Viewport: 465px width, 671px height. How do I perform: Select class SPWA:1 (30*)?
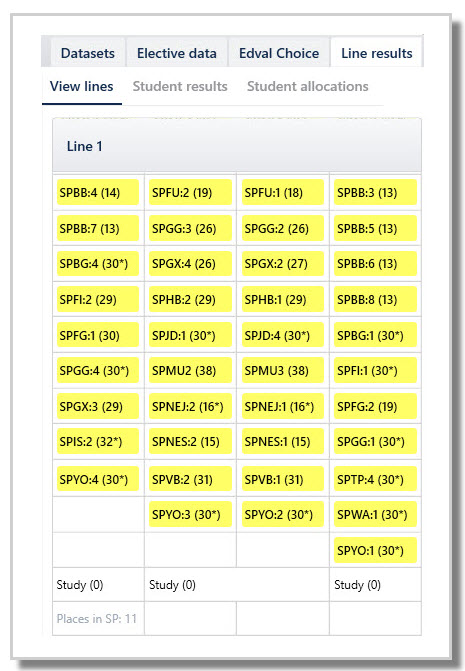click(x=375, y=514)
